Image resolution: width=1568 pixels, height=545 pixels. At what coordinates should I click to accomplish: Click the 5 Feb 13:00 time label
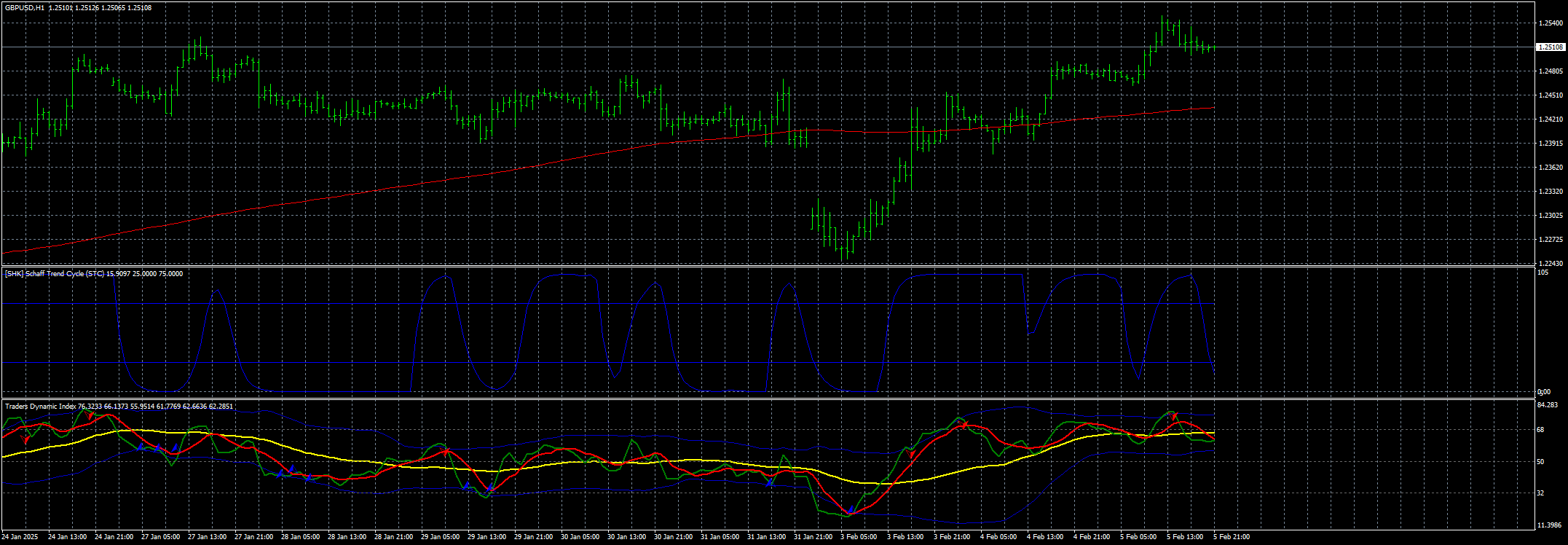(1185, 537)
